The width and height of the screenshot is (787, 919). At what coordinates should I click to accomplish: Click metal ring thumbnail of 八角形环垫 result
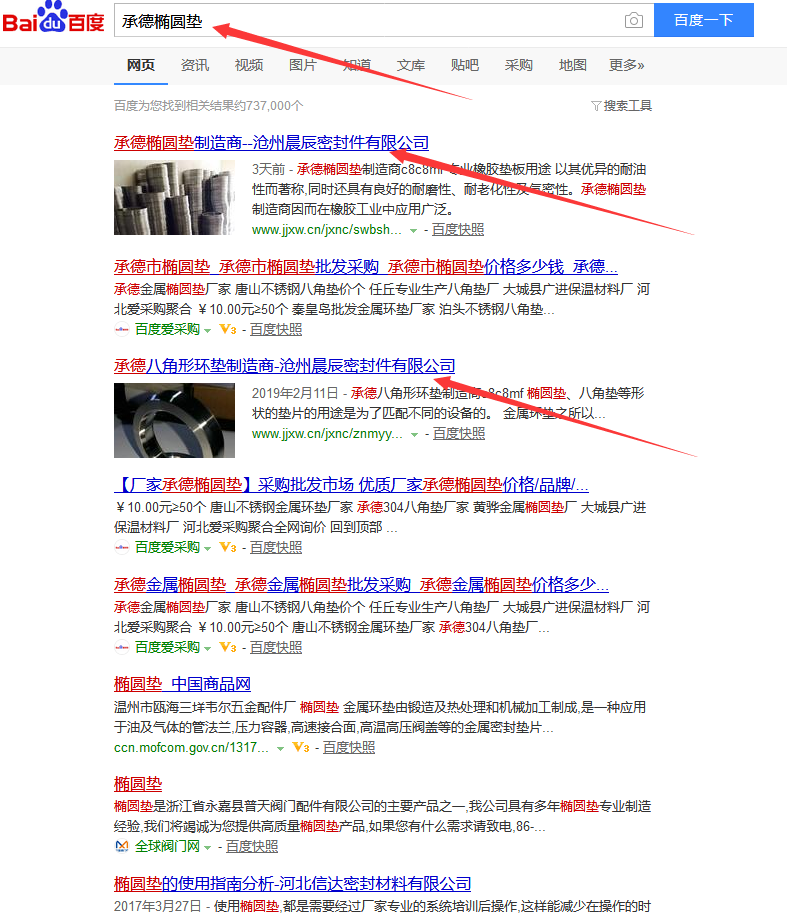click(x=174, y=420)
